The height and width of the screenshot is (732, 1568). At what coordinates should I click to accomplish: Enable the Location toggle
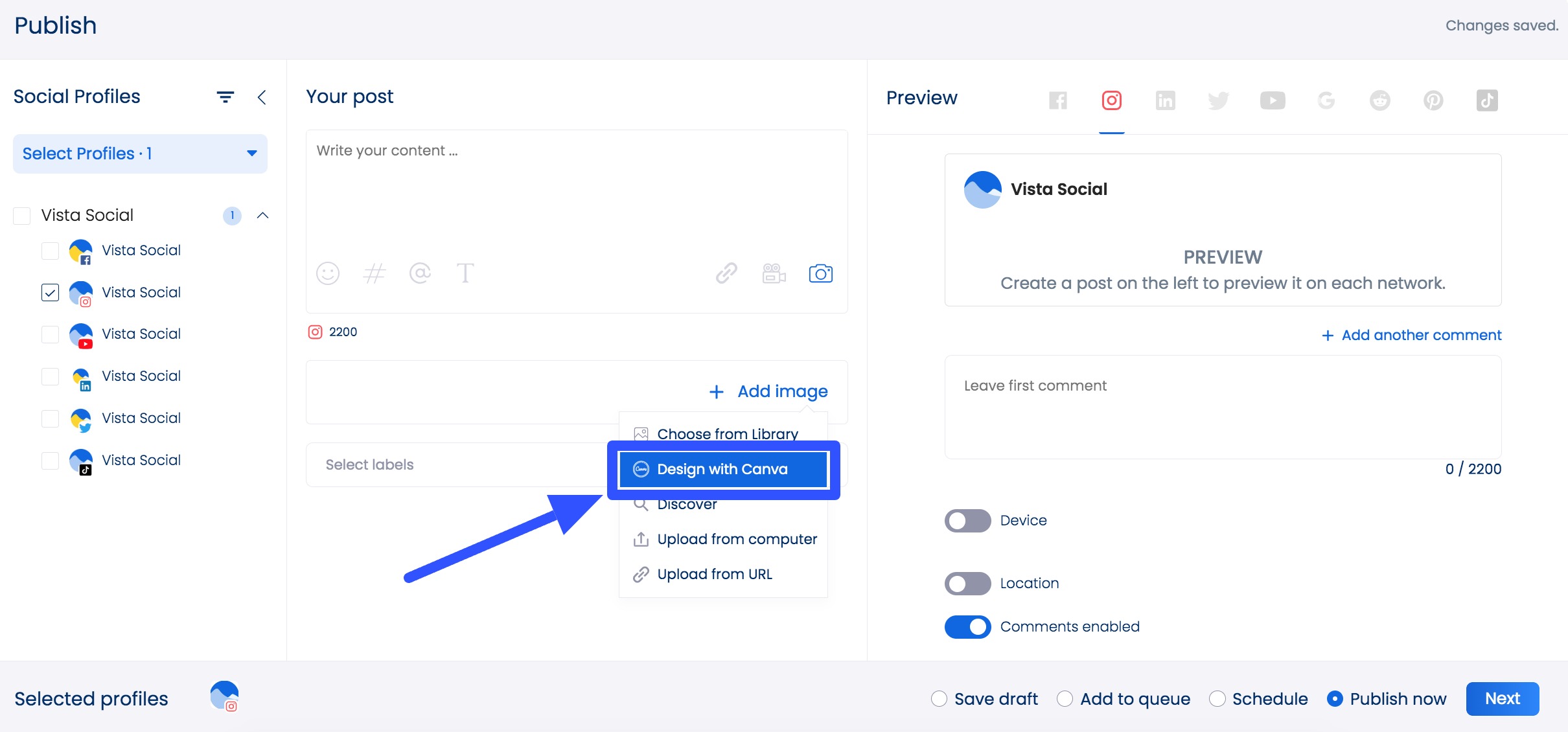pyautogui.click(x=967, y=583)
